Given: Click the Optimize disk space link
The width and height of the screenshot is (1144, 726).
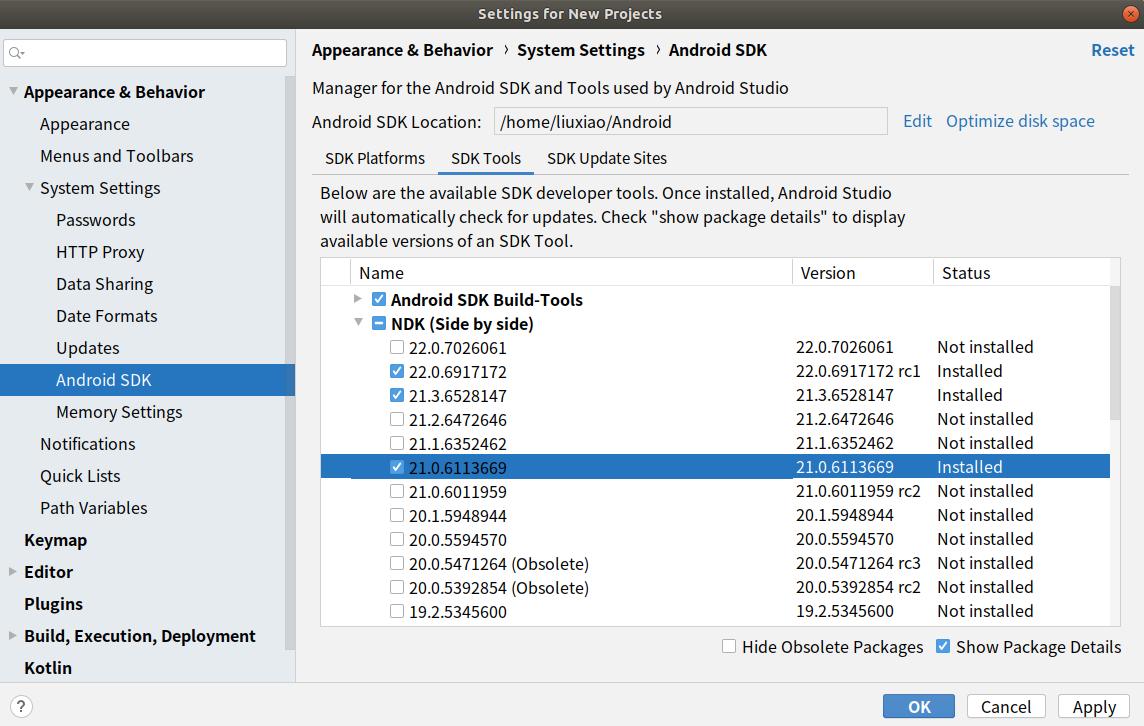Looking at the screenshot, I should 1020,121.
